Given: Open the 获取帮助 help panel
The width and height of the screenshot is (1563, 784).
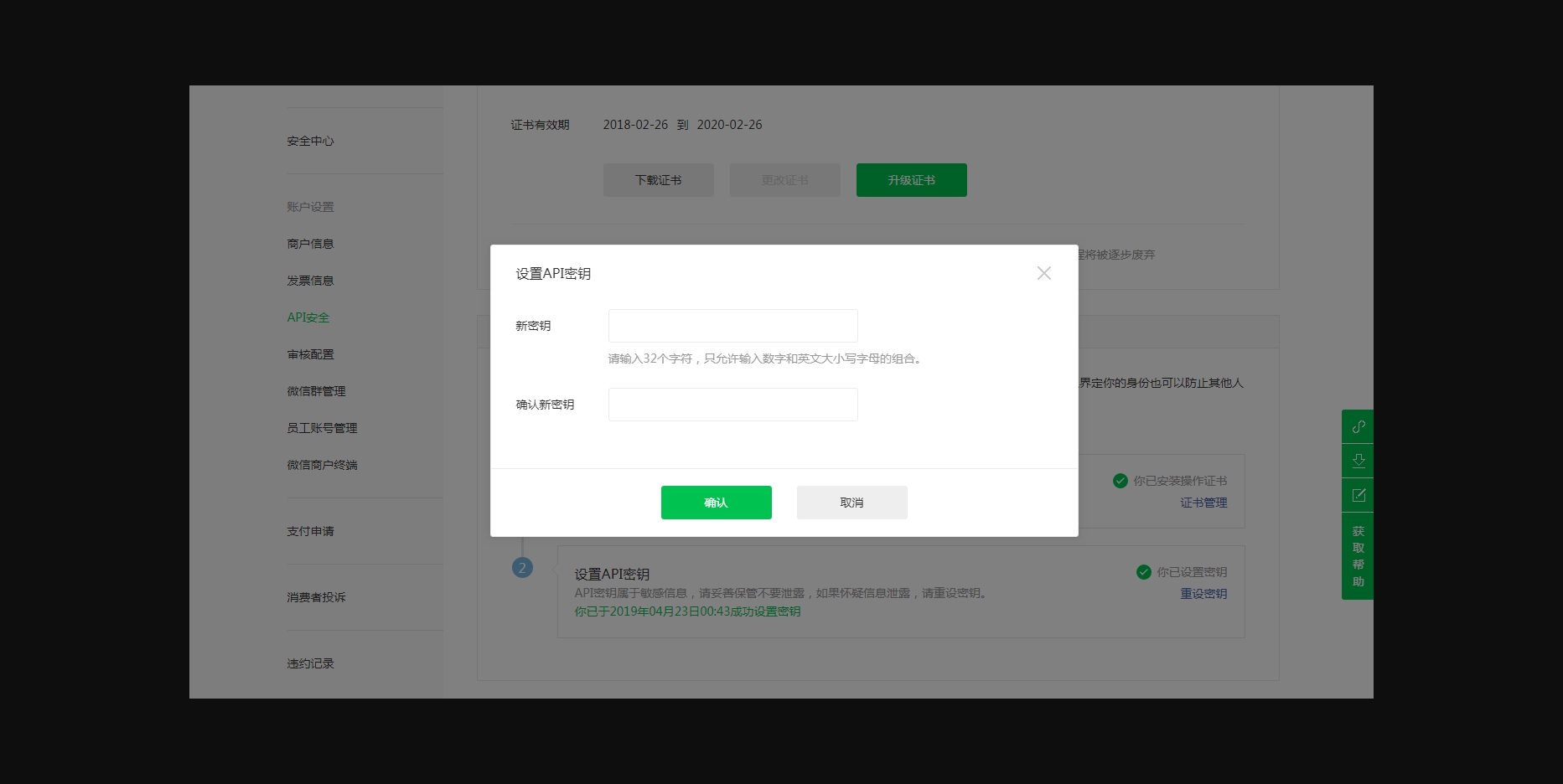Looking at the screenshot, I should point(1358,556).
